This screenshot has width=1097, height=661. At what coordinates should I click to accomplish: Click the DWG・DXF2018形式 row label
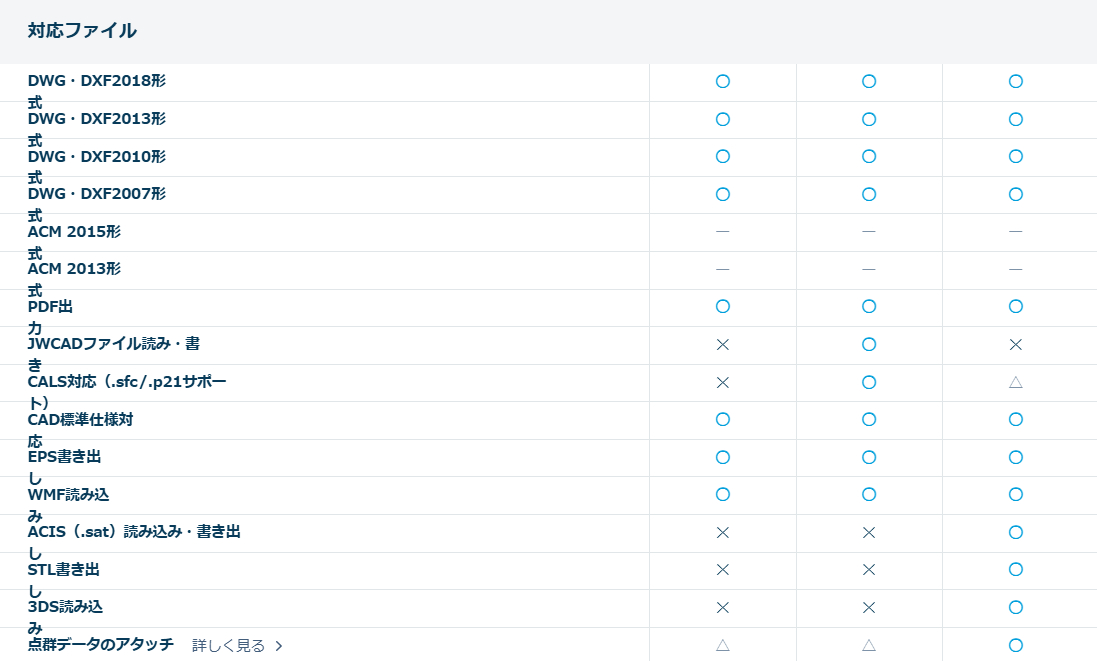pos(96,82)
